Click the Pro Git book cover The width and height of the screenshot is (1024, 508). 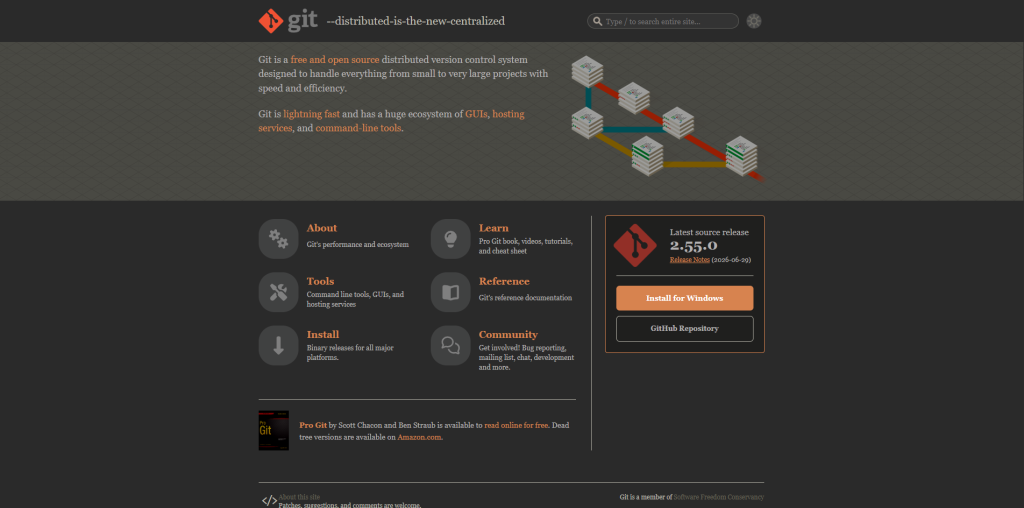pos(274,430)
